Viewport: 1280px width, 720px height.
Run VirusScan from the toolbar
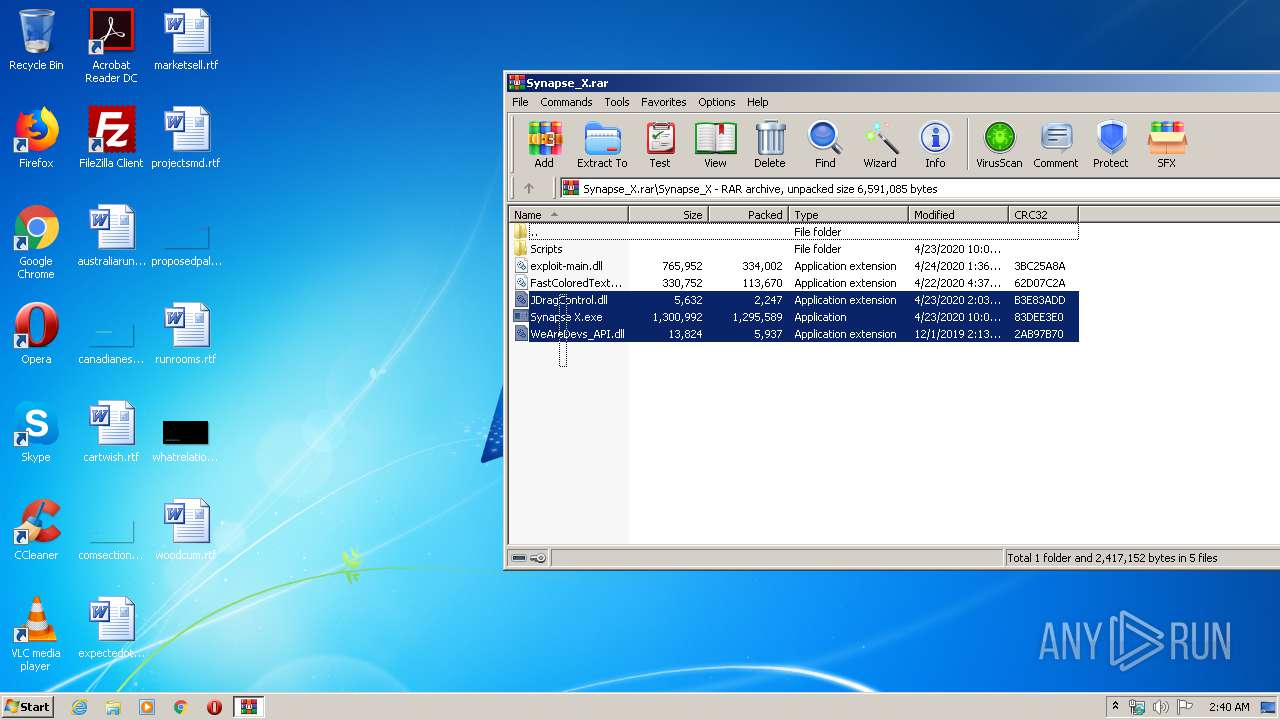(x=999, y=145)
